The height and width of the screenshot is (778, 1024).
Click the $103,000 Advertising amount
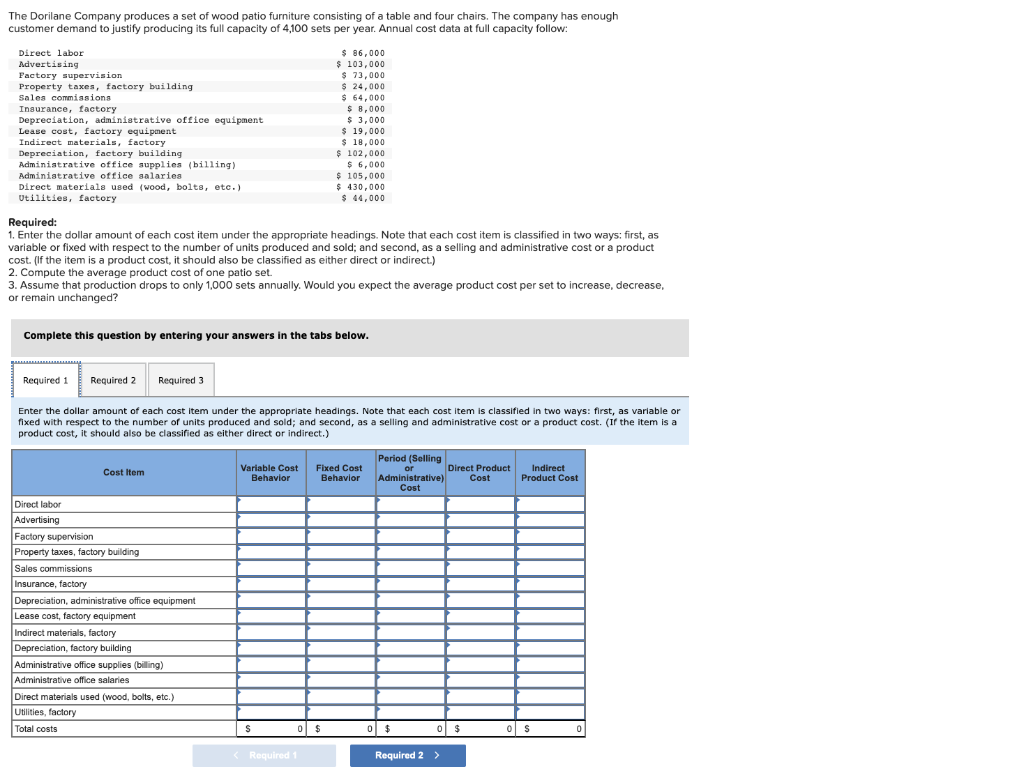click(x=361, y=64)
